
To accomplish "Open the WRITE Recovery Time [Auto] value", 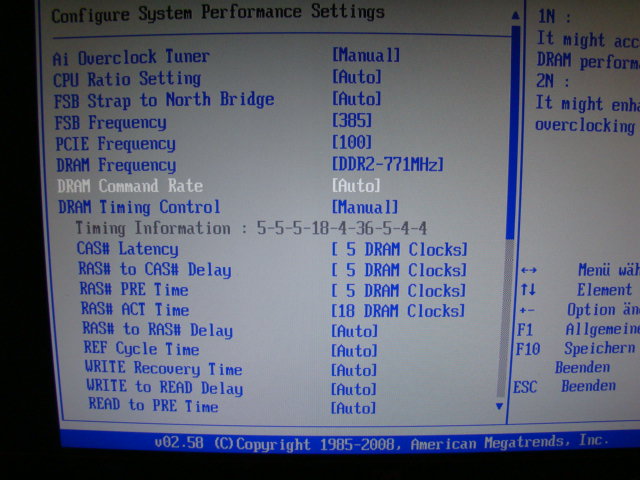I will [x=353, y=370].
